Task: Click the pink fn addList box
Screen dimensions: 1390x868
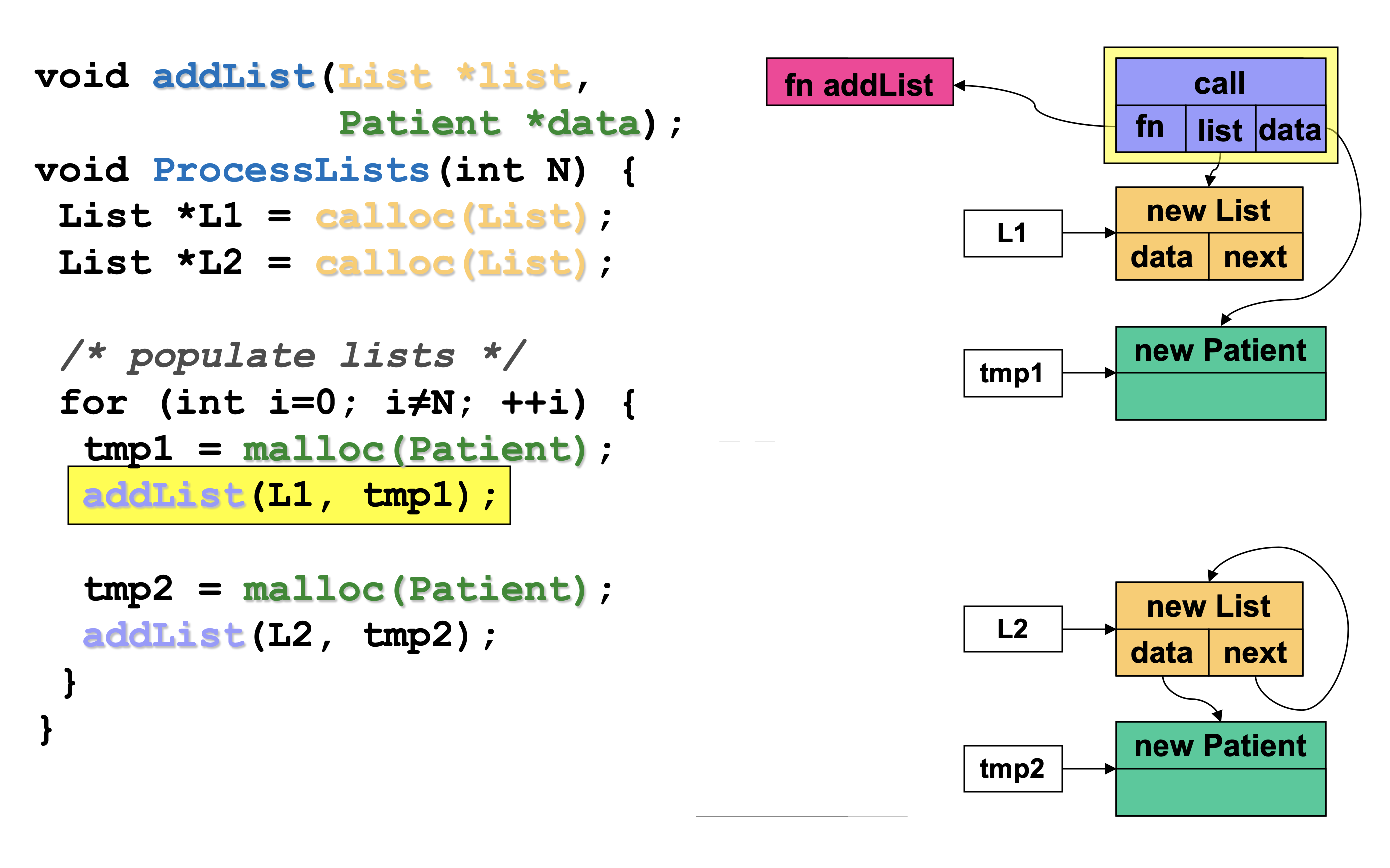Action: [859, 82]
